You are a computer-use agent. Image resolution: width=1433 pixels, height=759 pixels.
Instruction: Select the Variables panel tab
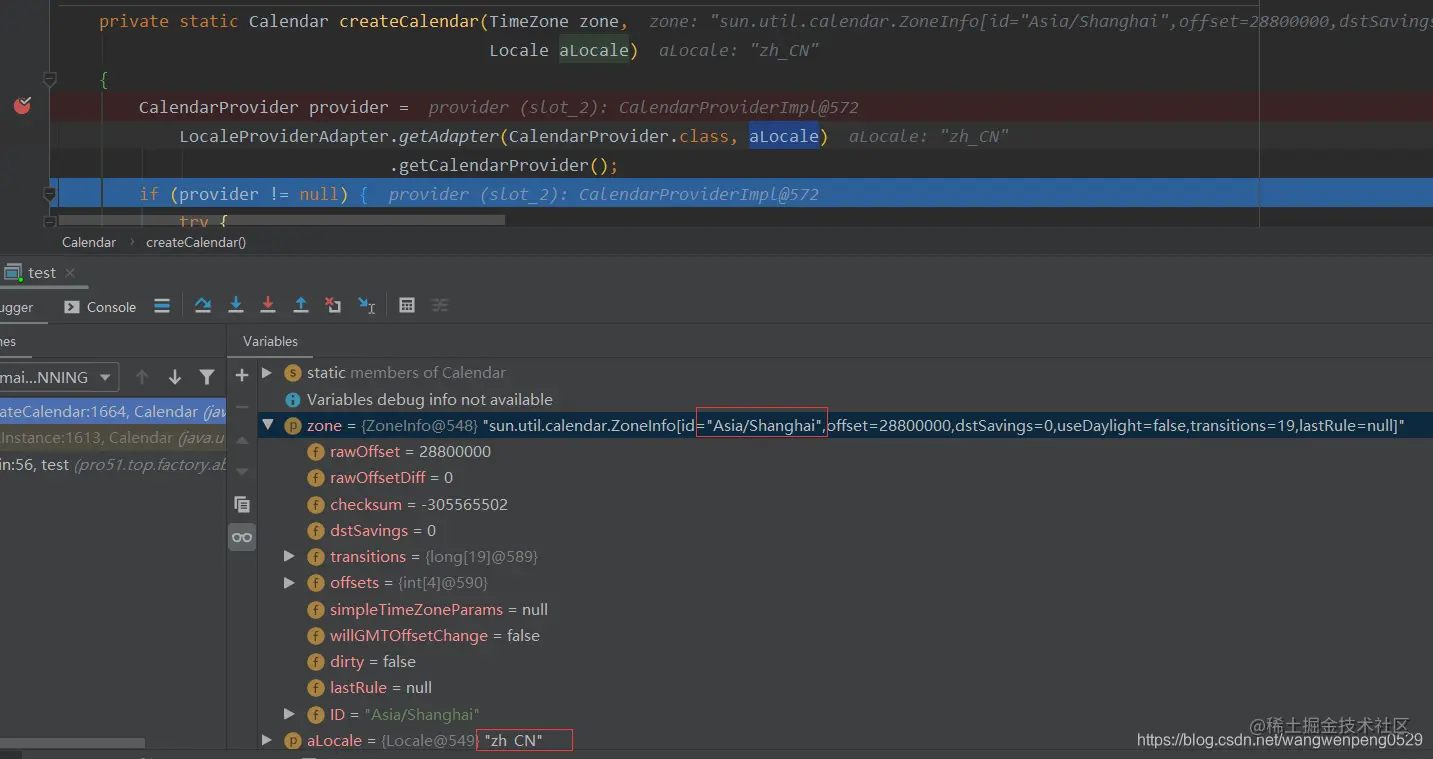pyautogui.click(x=270, y=341)
